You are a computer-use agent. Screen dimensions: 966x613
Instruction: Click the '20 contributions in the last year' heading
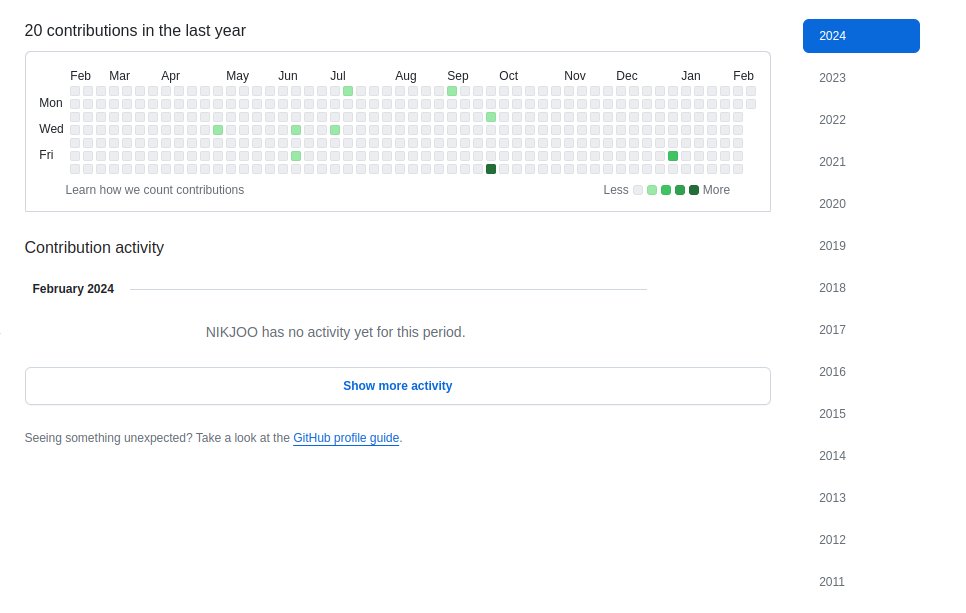(x=135, y=31)
